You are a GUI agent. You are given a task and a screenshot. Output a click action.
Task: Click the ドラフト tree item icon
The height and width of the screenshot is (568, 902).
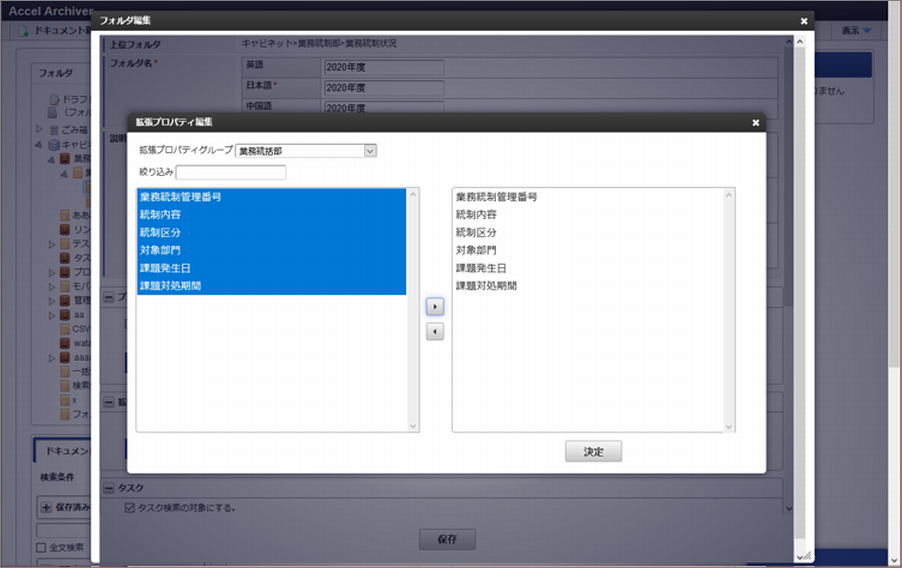coord(54,99)
